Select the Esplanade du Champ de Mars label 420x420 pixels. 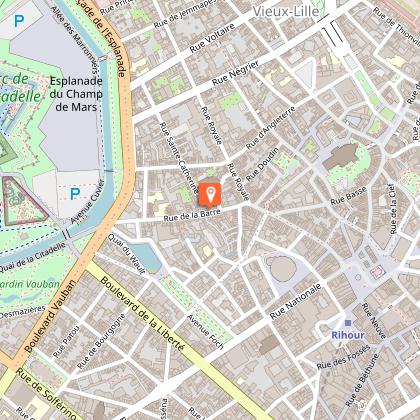(x=76, y=94)
